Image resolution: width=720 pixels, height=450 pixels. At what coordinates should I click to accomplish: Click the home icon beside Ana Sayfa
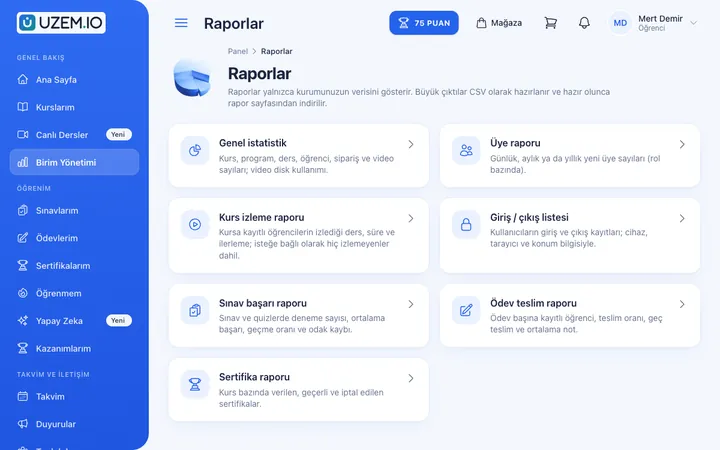(x=22, y=79)
